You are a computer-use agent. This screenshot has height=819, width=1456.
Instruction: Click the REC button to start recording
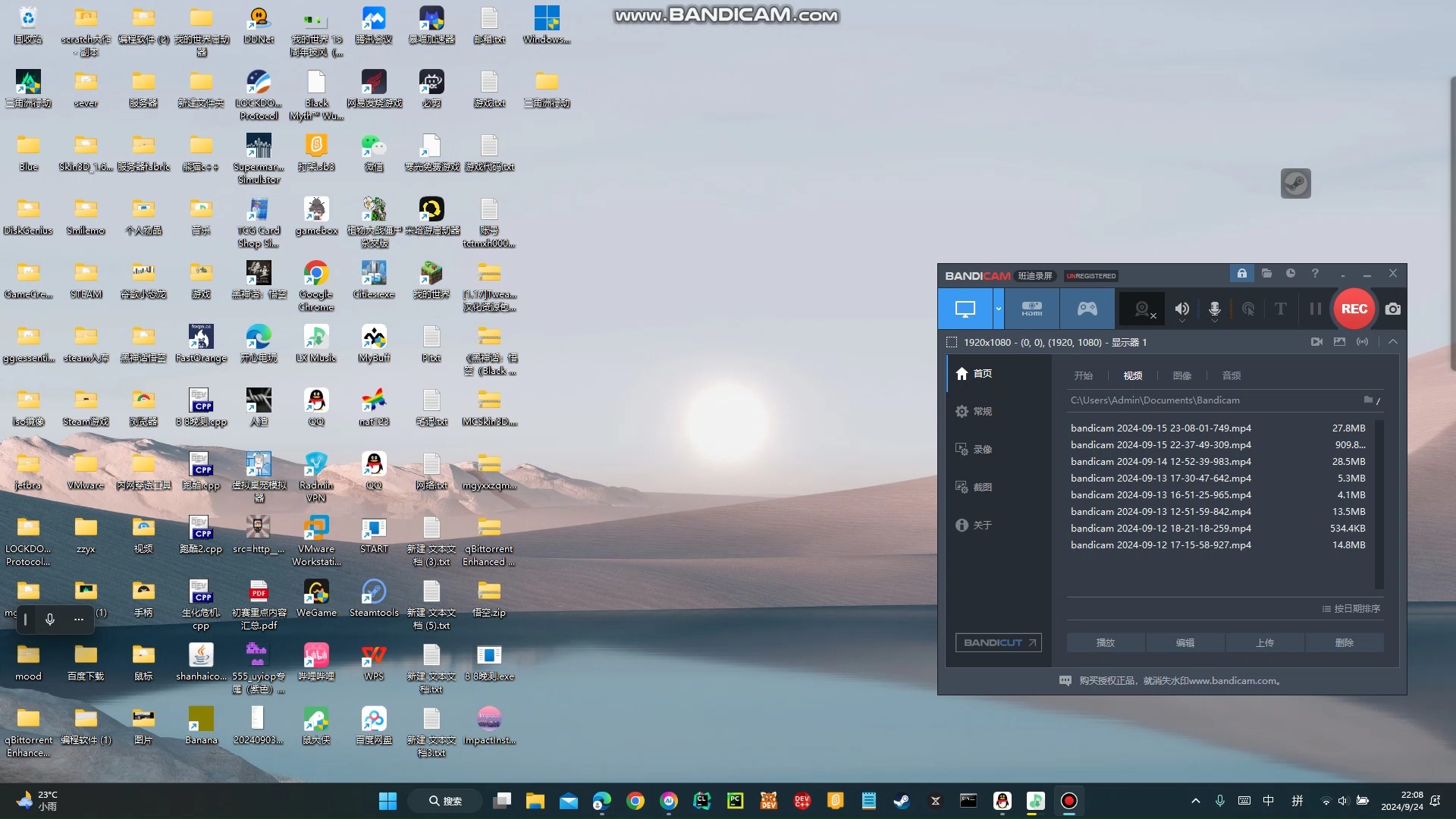(1355, 308)
